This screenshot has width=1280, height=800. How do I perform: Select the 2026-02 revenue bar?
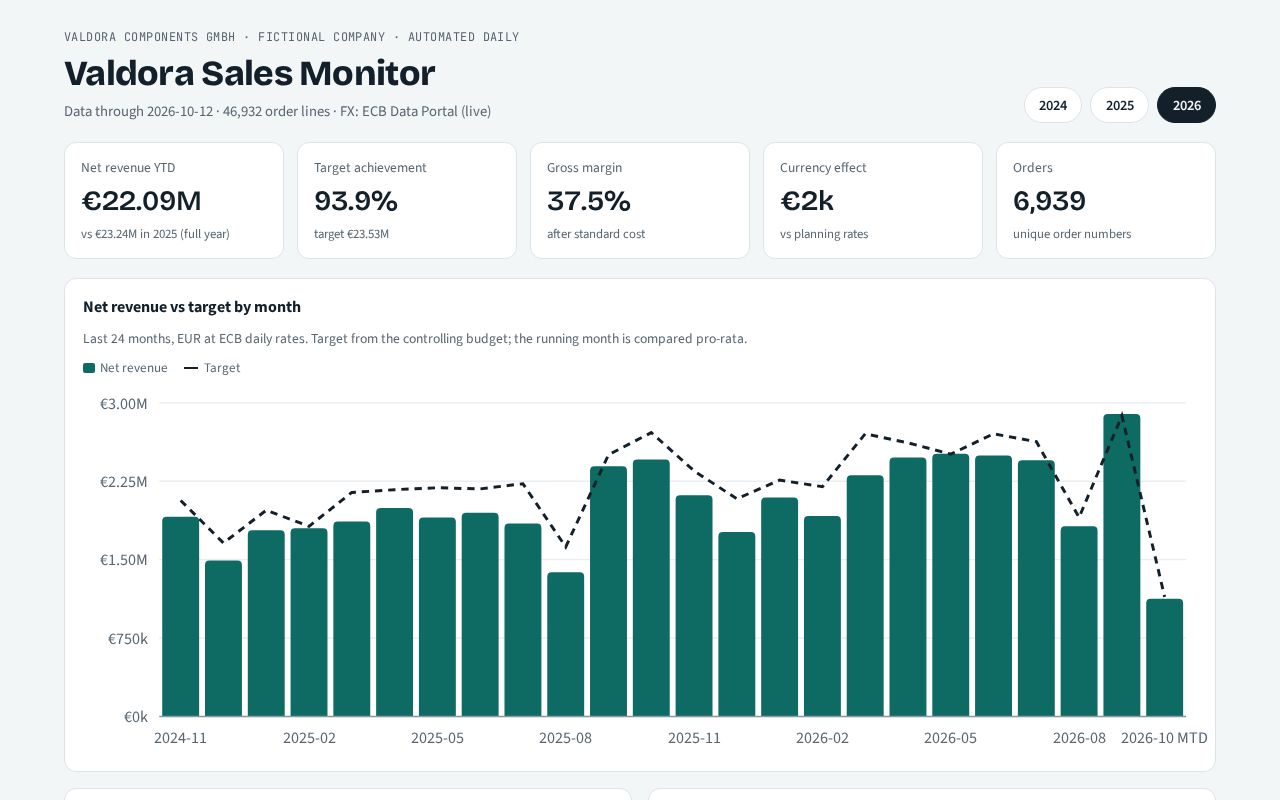tap(822, 616)
